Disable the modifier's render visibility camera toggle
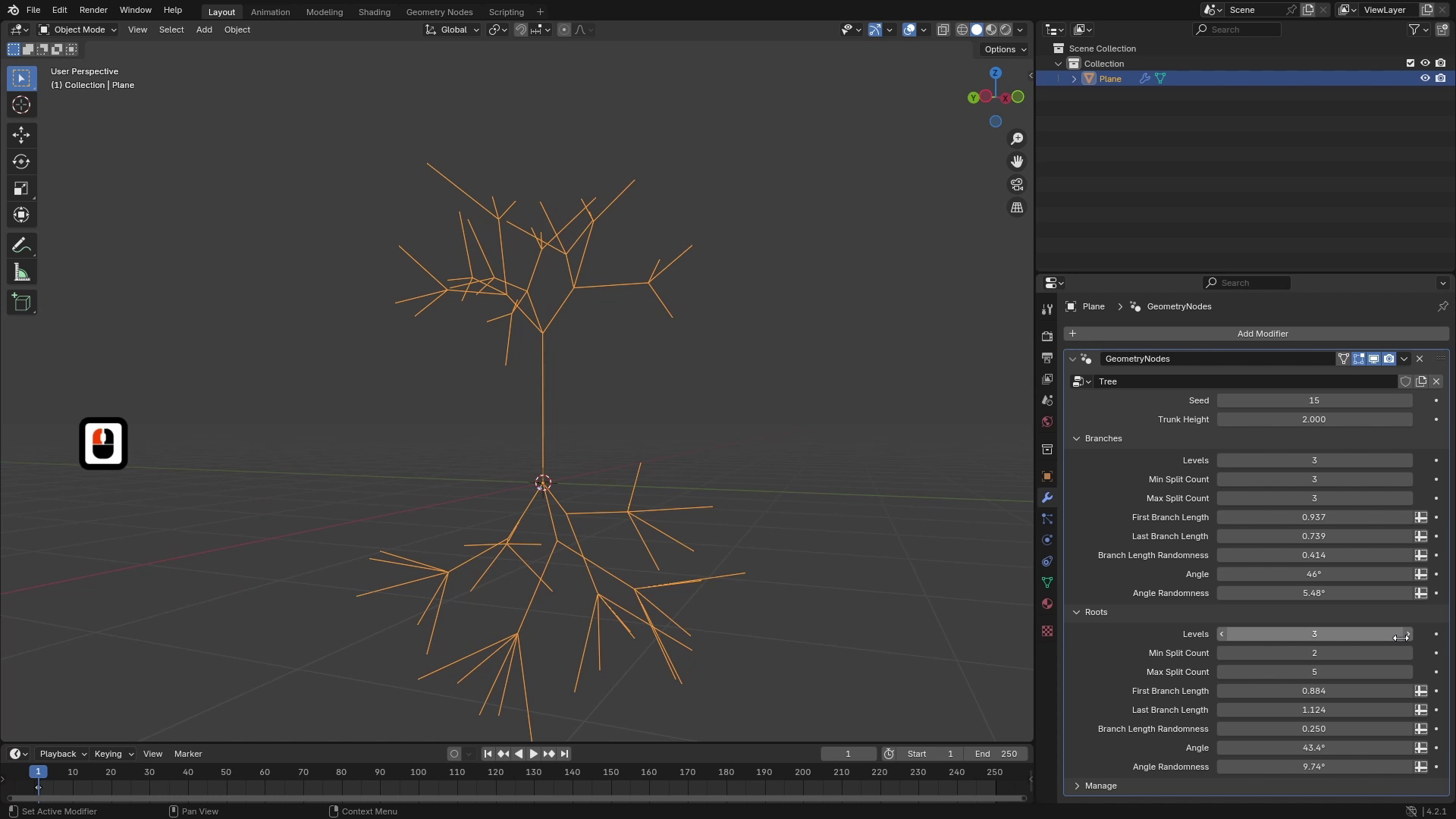Viewport: 1456px width, 819px height. click(1389, 359)
